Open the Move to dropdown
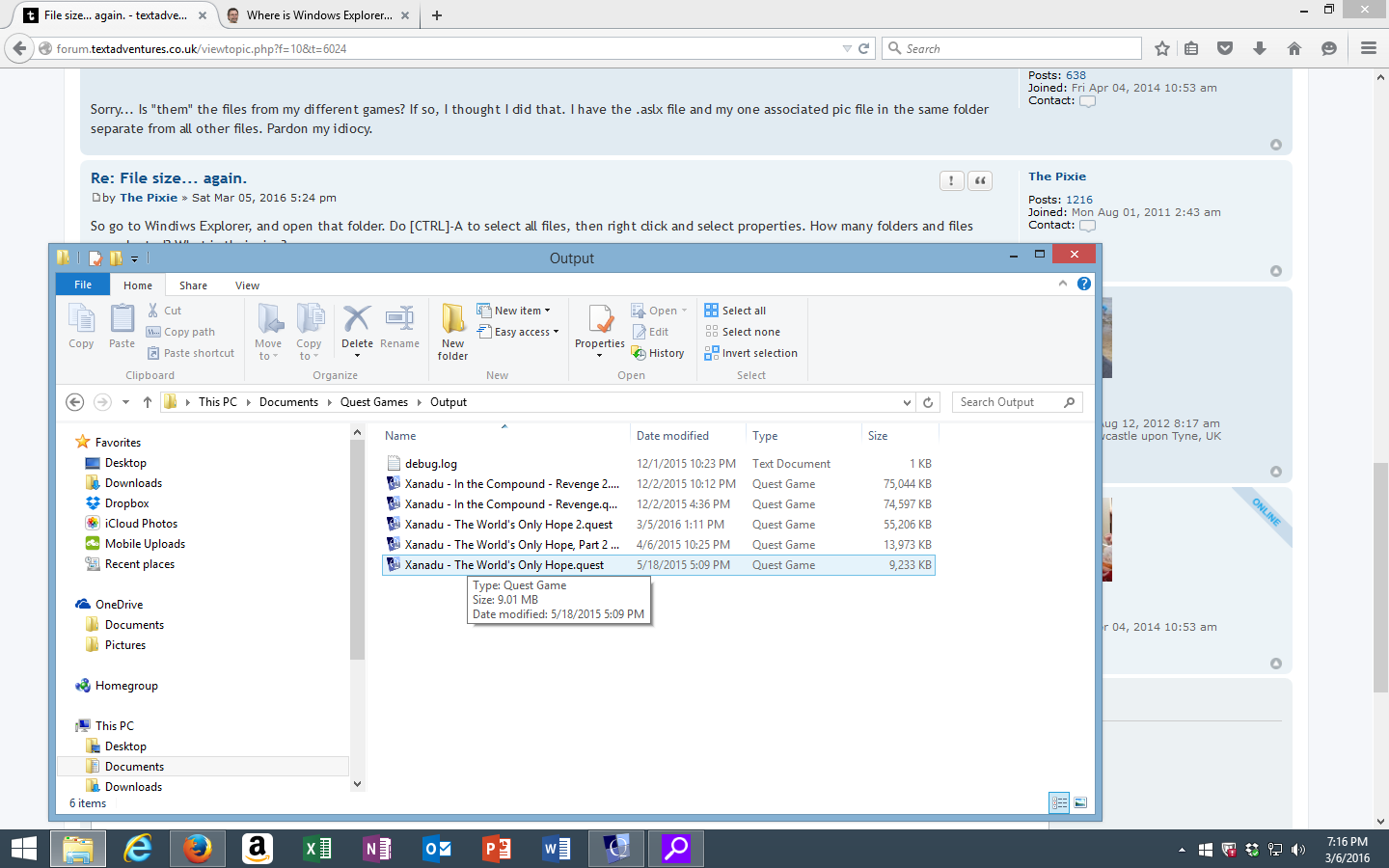The width and height of the screenshot is (1389, 868). click(x=269, y=333)
